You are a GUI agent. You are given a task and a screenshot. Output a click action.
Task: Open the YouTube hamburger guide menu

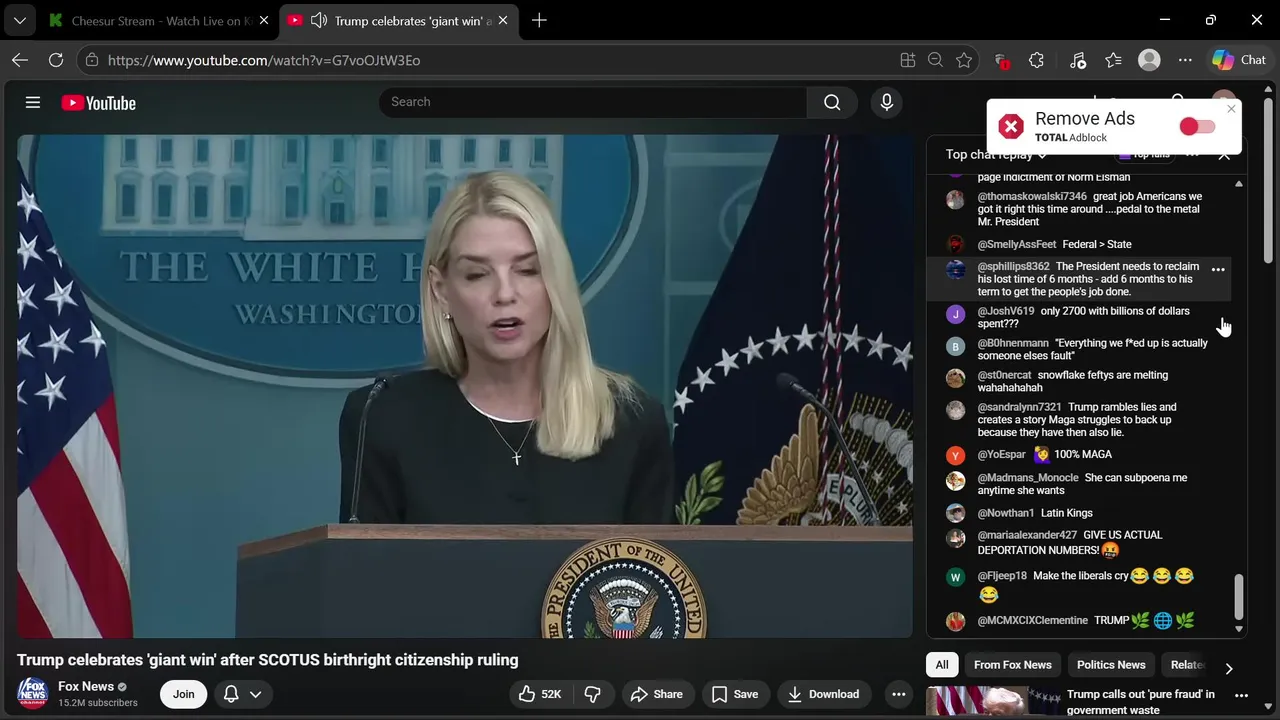(33, 103)
